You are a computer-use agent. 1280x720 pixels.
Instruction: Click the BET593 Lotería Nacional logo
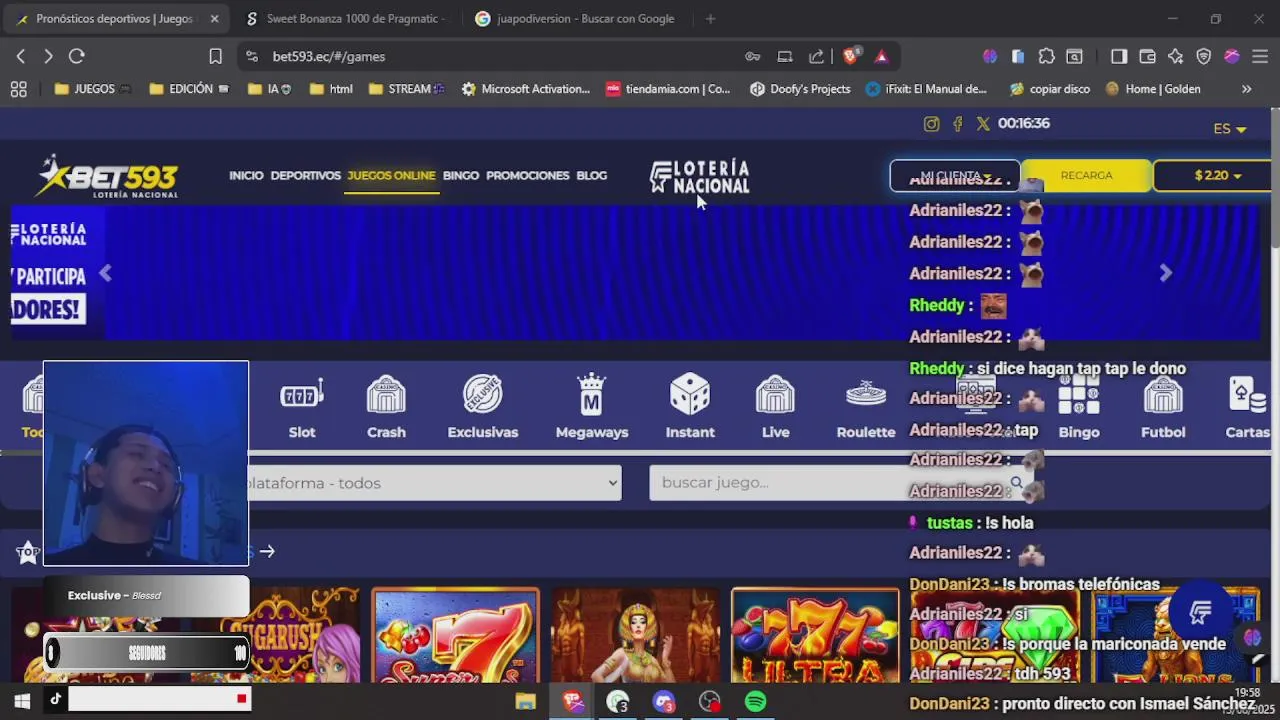pos(106,177)
